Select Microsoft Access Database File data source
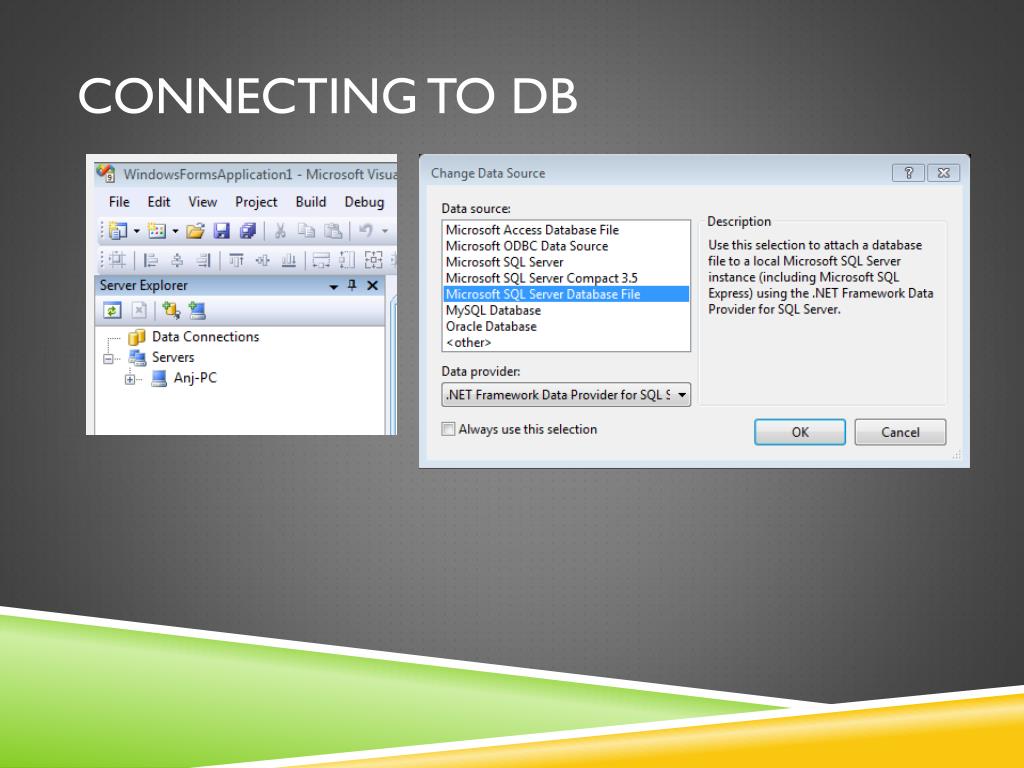Viewport: 1024px width, 768px height. tap(566, 230)
